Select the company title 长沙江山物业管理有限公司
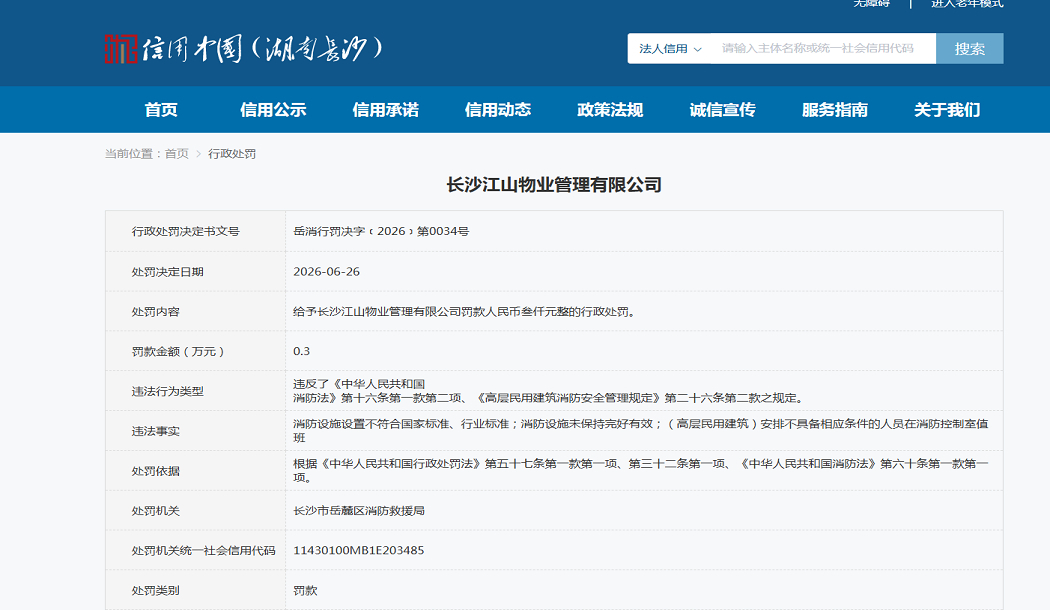This screenshot has width=1050, height=610. pos(554,185)
